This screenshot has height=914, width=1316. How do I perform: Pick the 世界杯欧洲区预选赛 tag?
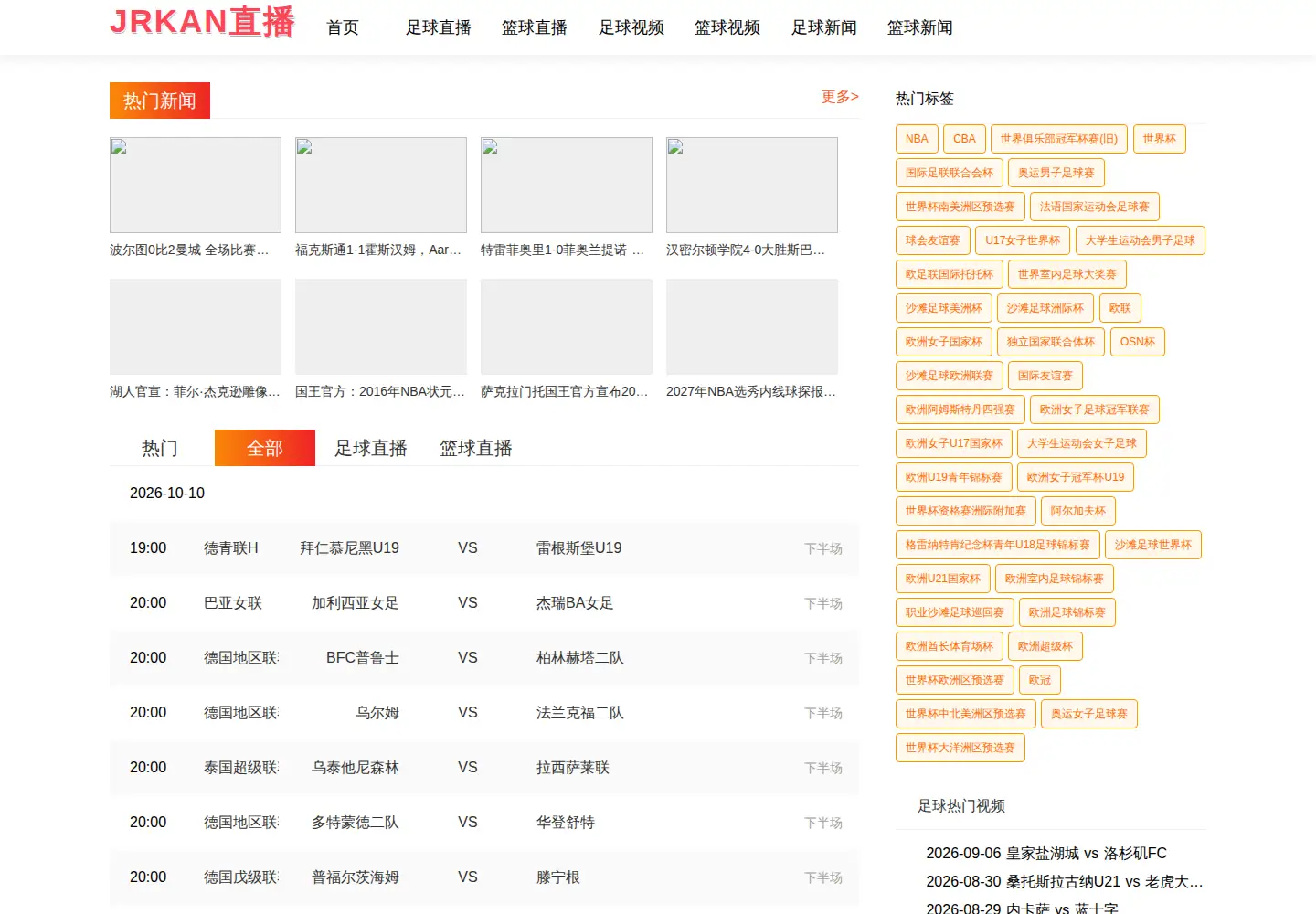[x=955, y=680]
